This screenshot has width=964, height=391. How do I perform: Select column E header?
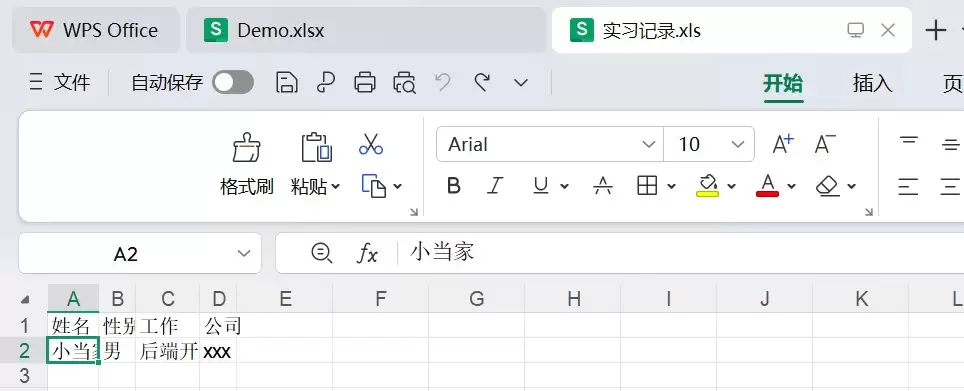[x=285, y=299]
